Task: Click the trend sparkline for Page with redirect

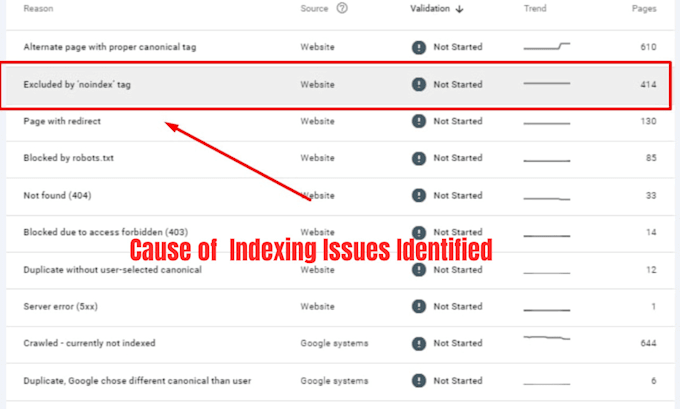Action: tap(547, 124)
